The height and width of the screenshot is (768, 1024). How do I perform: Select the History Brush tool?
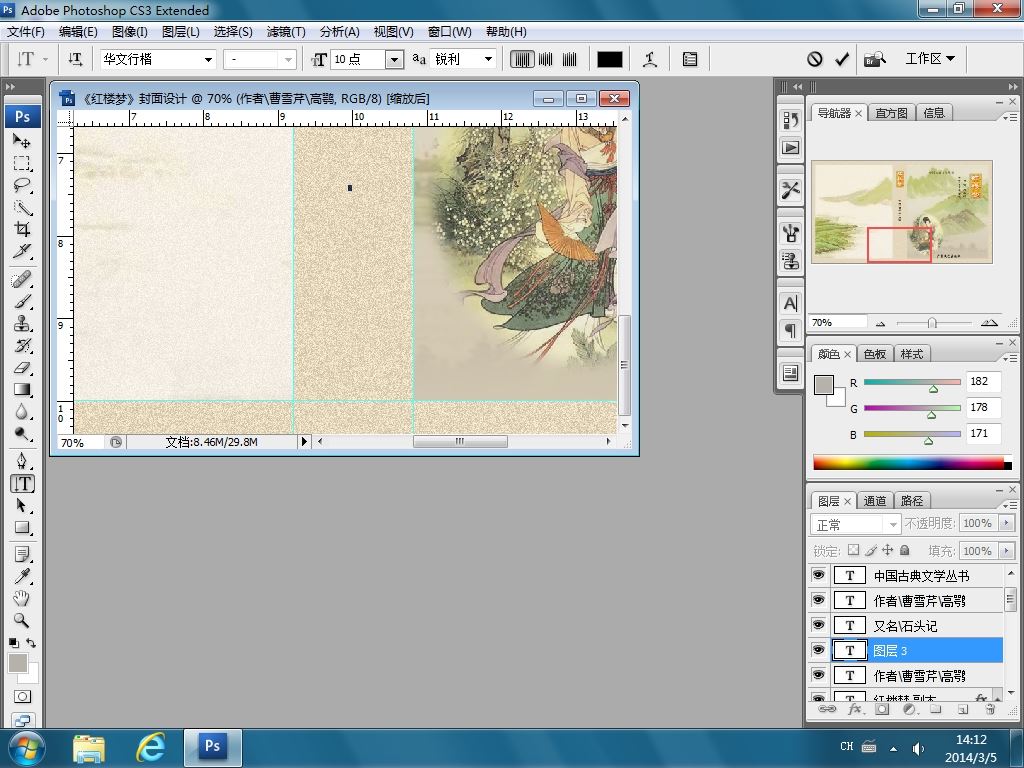pyautogui.click(x=22, y=345)
